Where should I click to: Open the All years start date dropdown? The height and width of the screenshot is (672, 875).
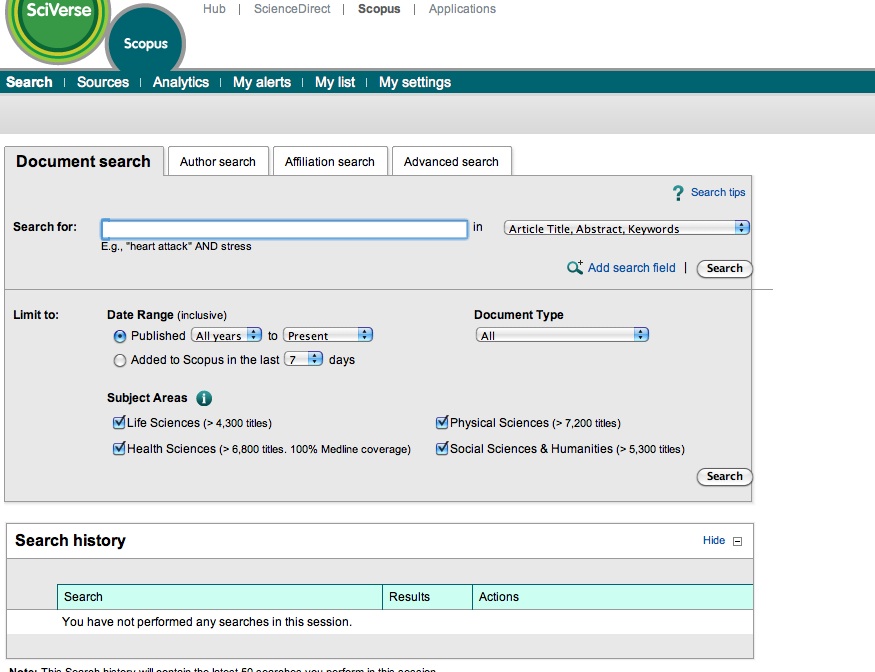coord(227,335)
